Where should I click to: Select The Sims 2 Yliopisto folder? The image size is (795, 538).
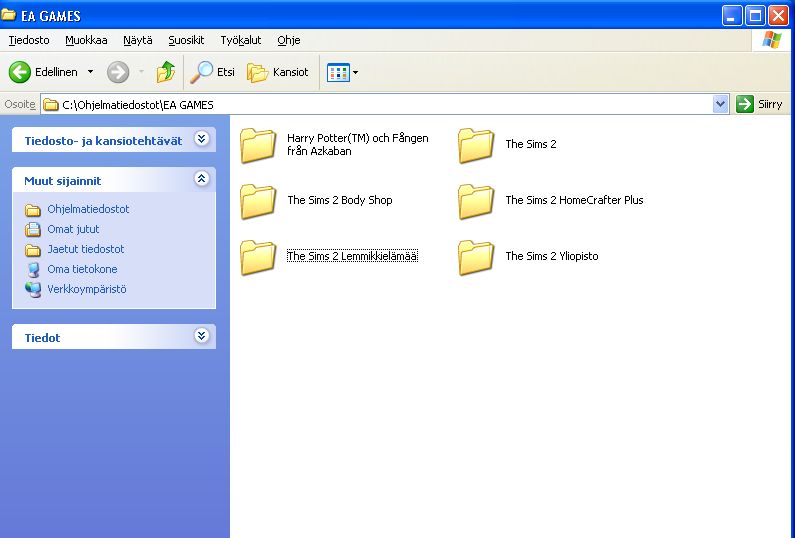coord(551,256)
